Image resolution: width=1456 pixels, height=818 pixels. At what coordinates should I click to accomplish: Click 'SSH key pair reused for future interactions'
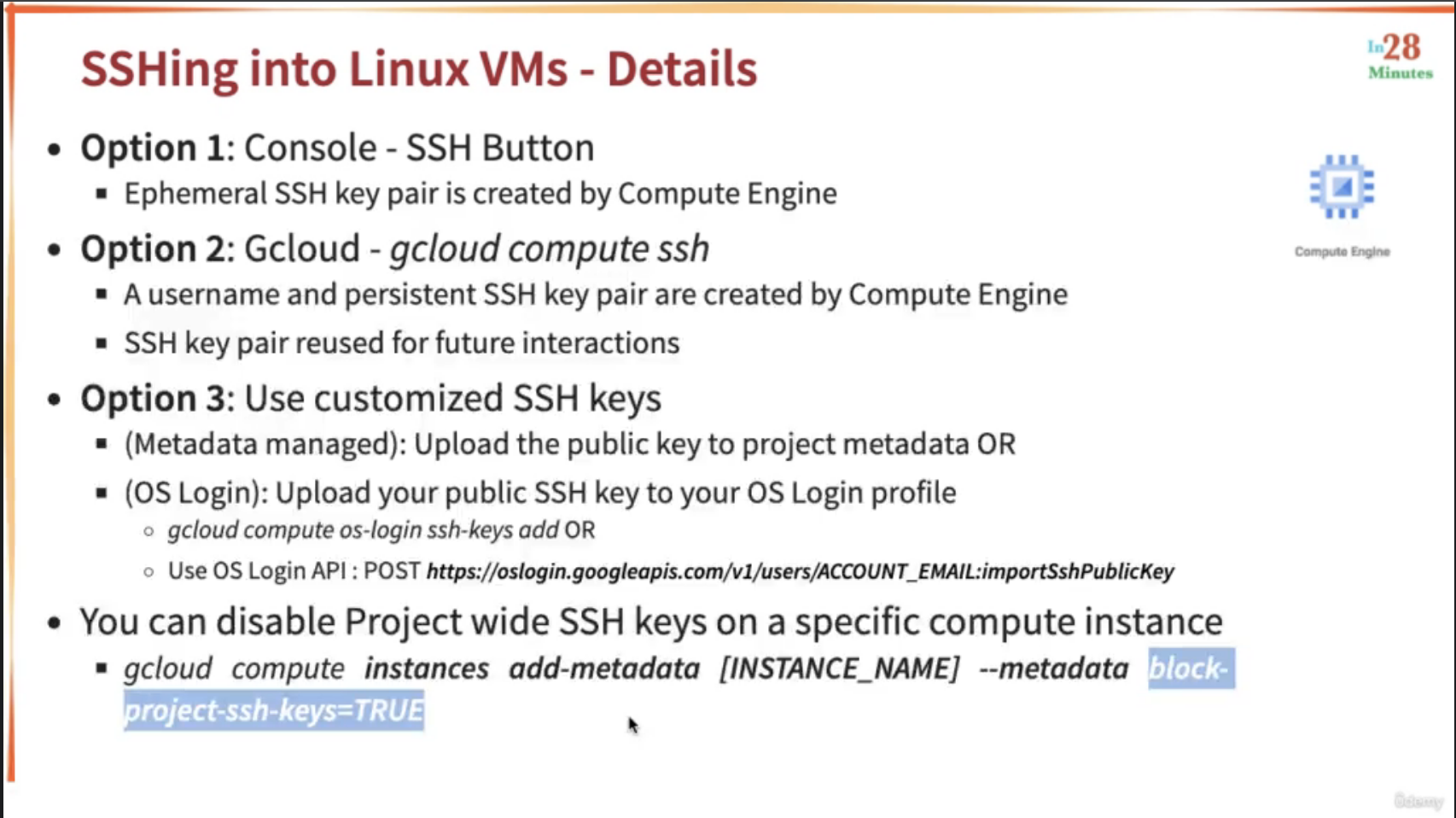(x=402, y=343)
